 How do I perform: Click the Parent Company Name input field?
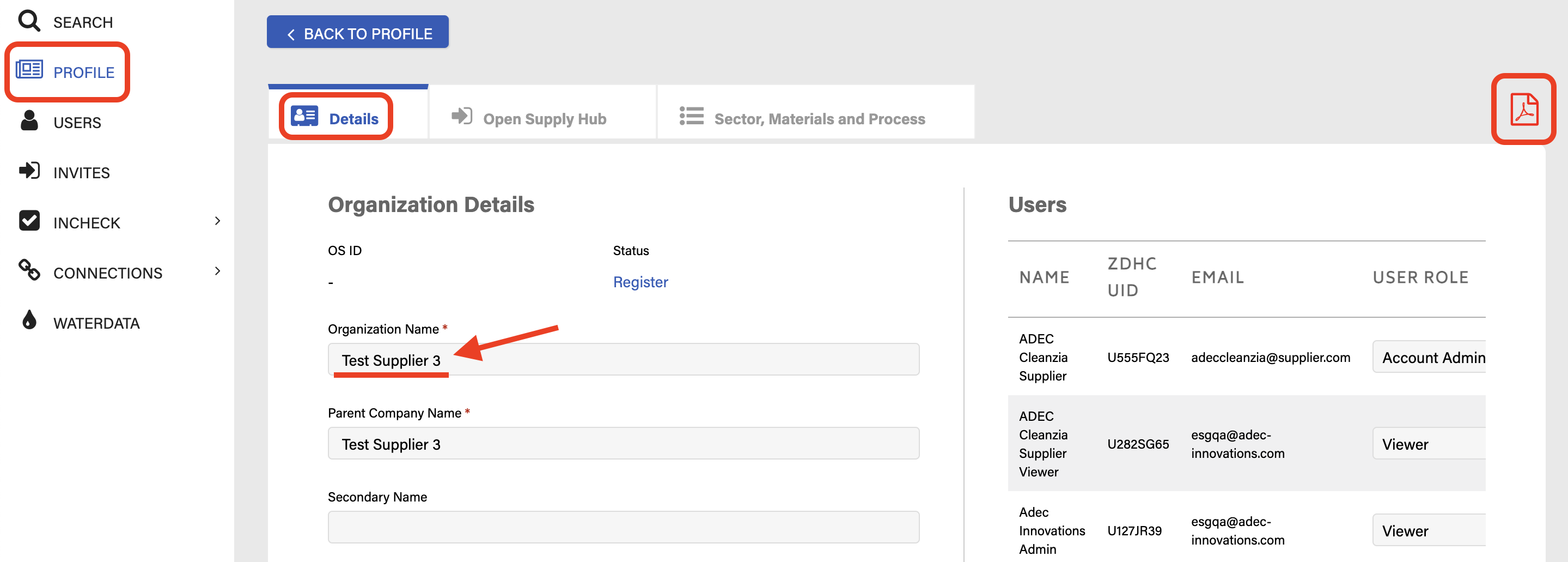(x=623, y=443)
